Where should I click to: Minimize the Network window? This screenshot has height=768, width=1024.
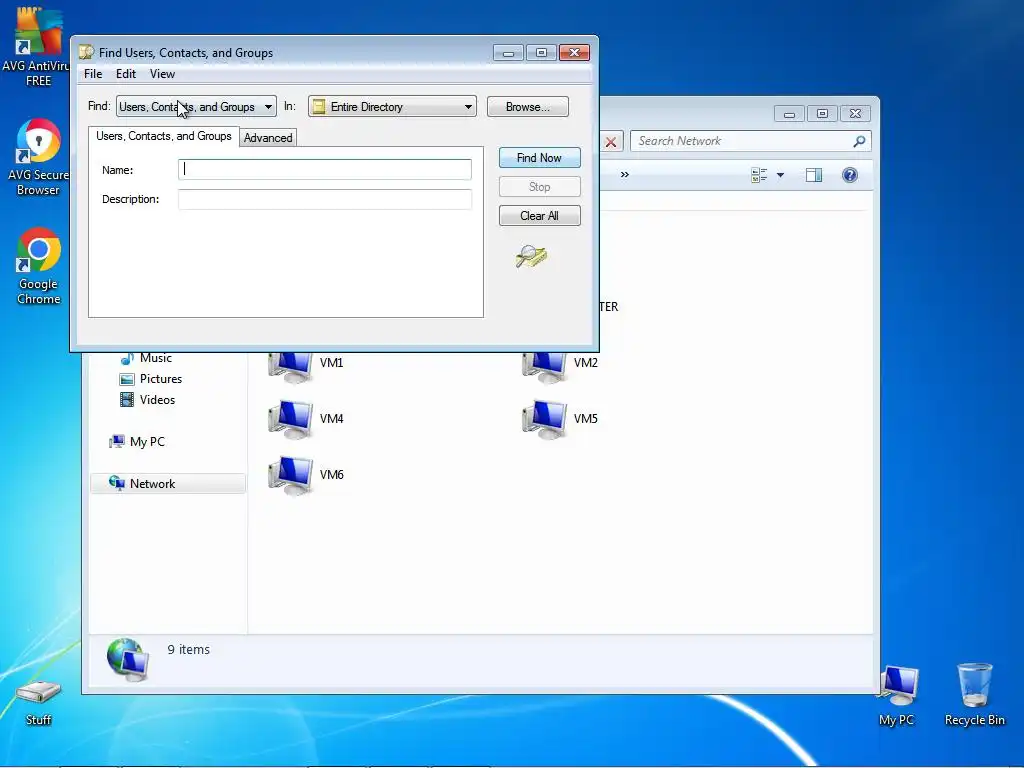click(x=790, y=114)
